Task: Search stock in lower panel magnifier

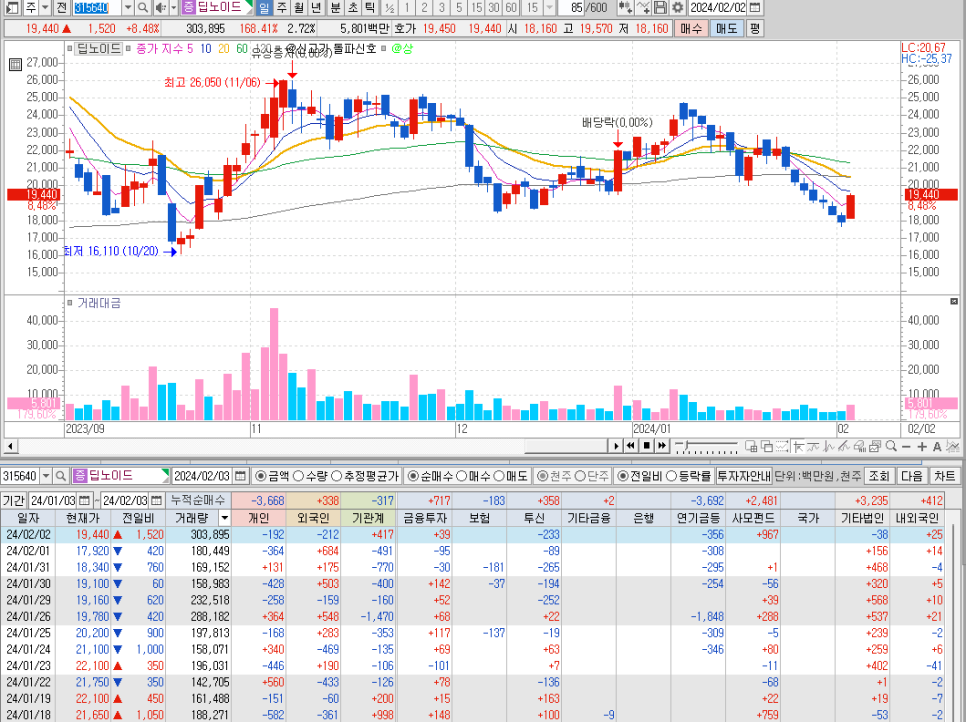Action: (60, 476)
